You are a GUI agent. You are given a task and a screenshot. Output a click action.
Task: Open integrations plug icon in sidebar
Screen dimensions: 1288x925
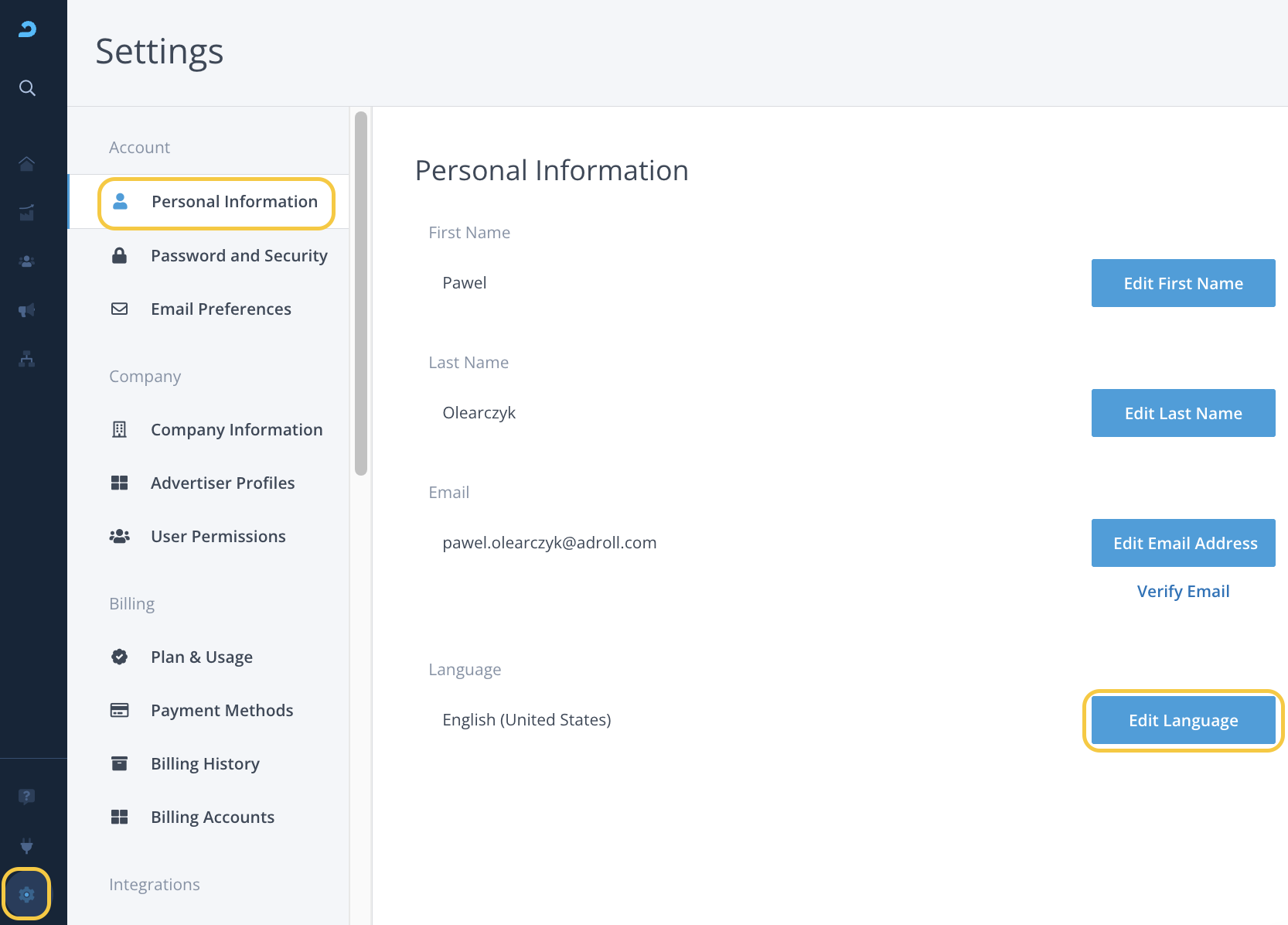[27, 845]
